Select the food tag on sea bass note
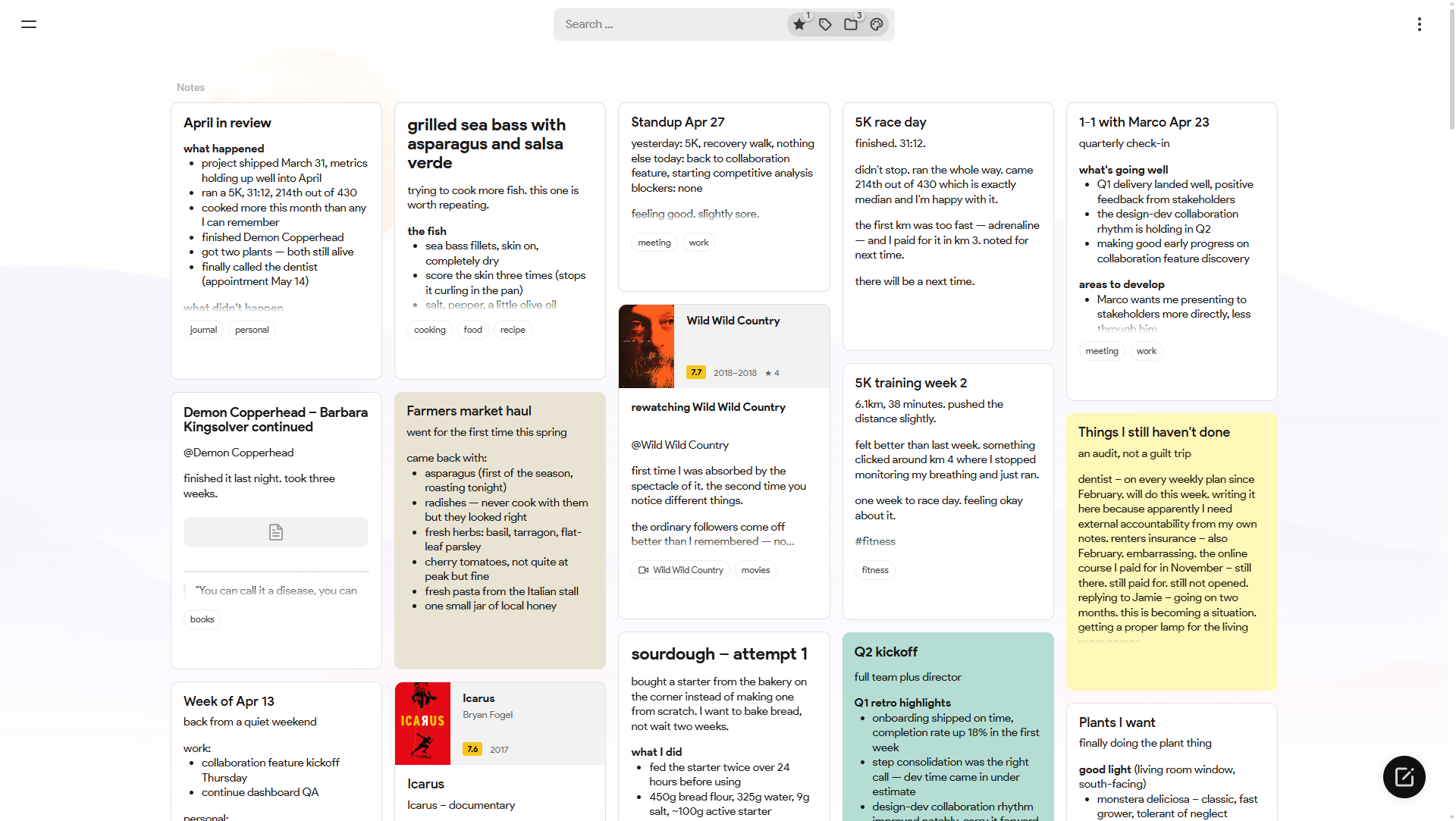1456x821 pixels. click(x=473, y=330)
